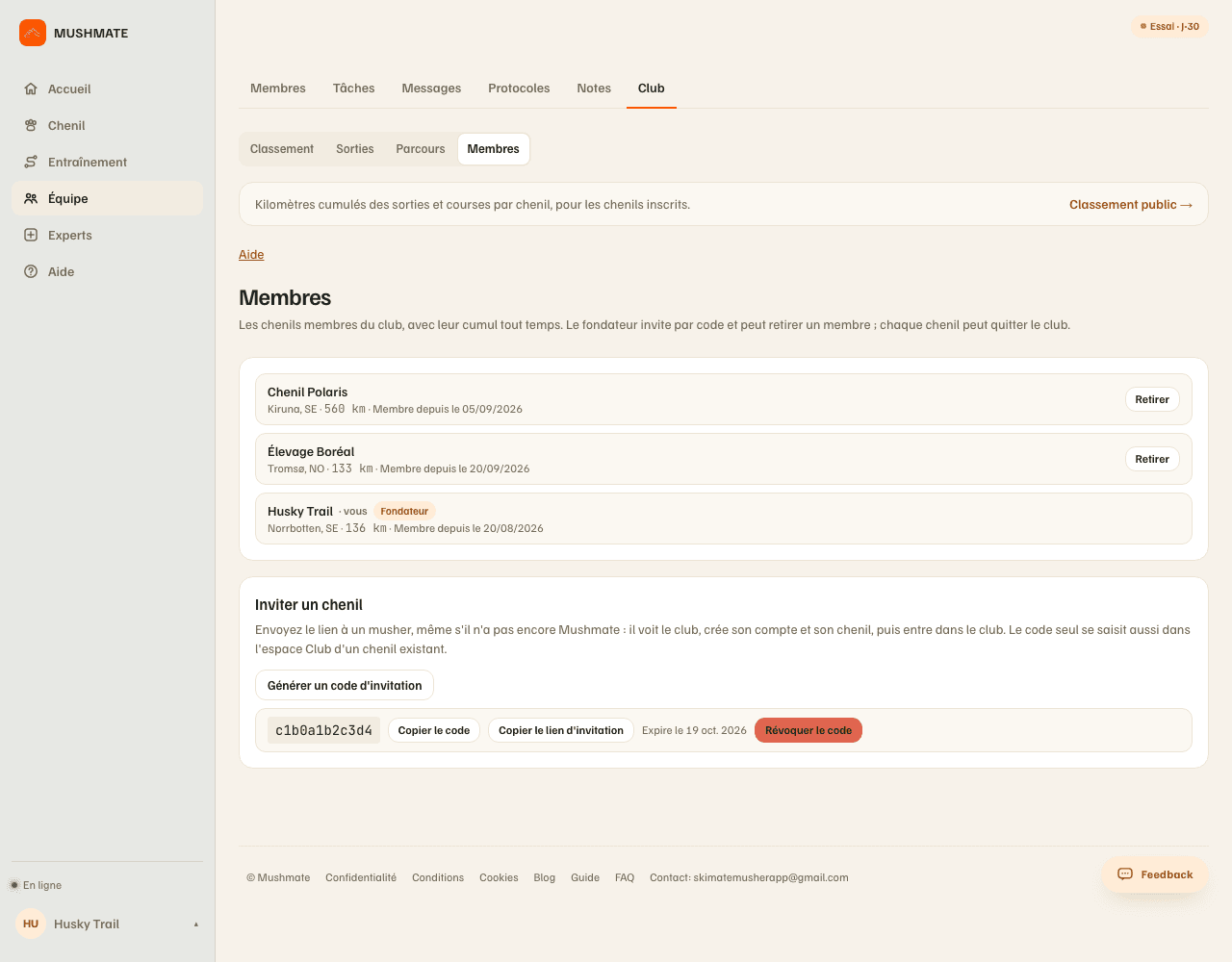Open the Guide footer link
The image size is (1232, 962).
[585, 877]
